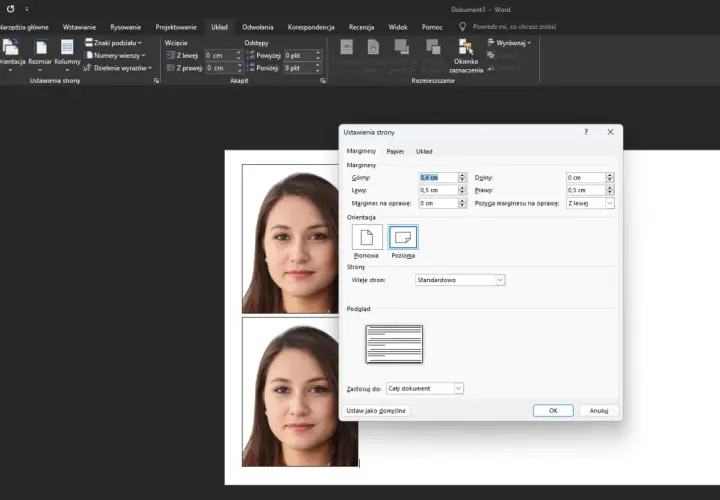Switch to Widok ribbon tab
Screen dimensions: 720x500
coord(398,27)
